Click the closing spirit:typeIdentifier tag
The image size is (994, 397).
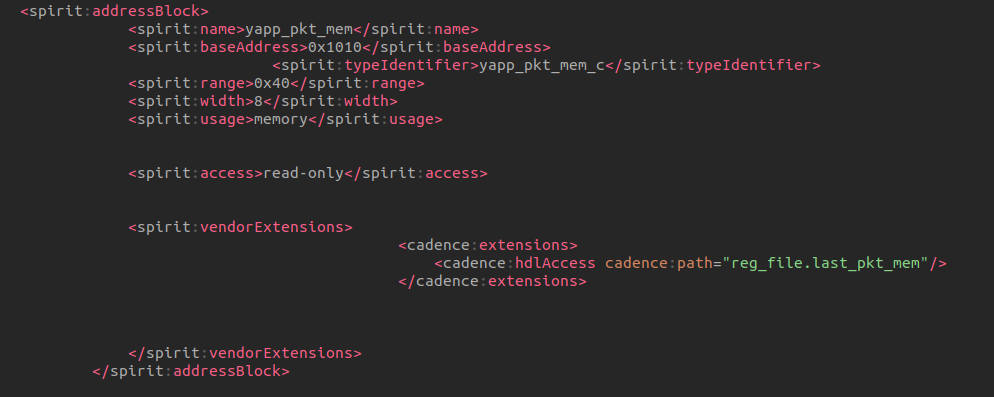click(713, 65)
